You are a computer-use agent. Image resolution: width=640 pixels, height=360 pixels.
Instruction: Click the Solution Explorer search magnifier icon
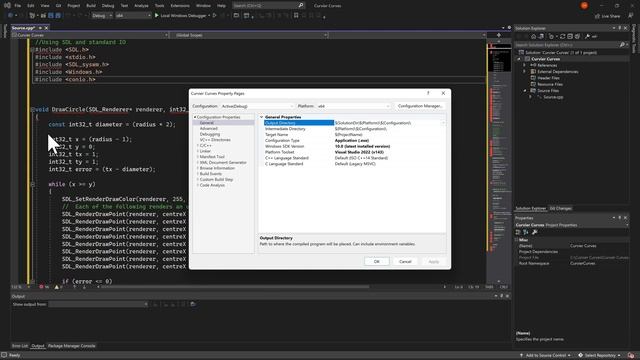pos(622,45)
